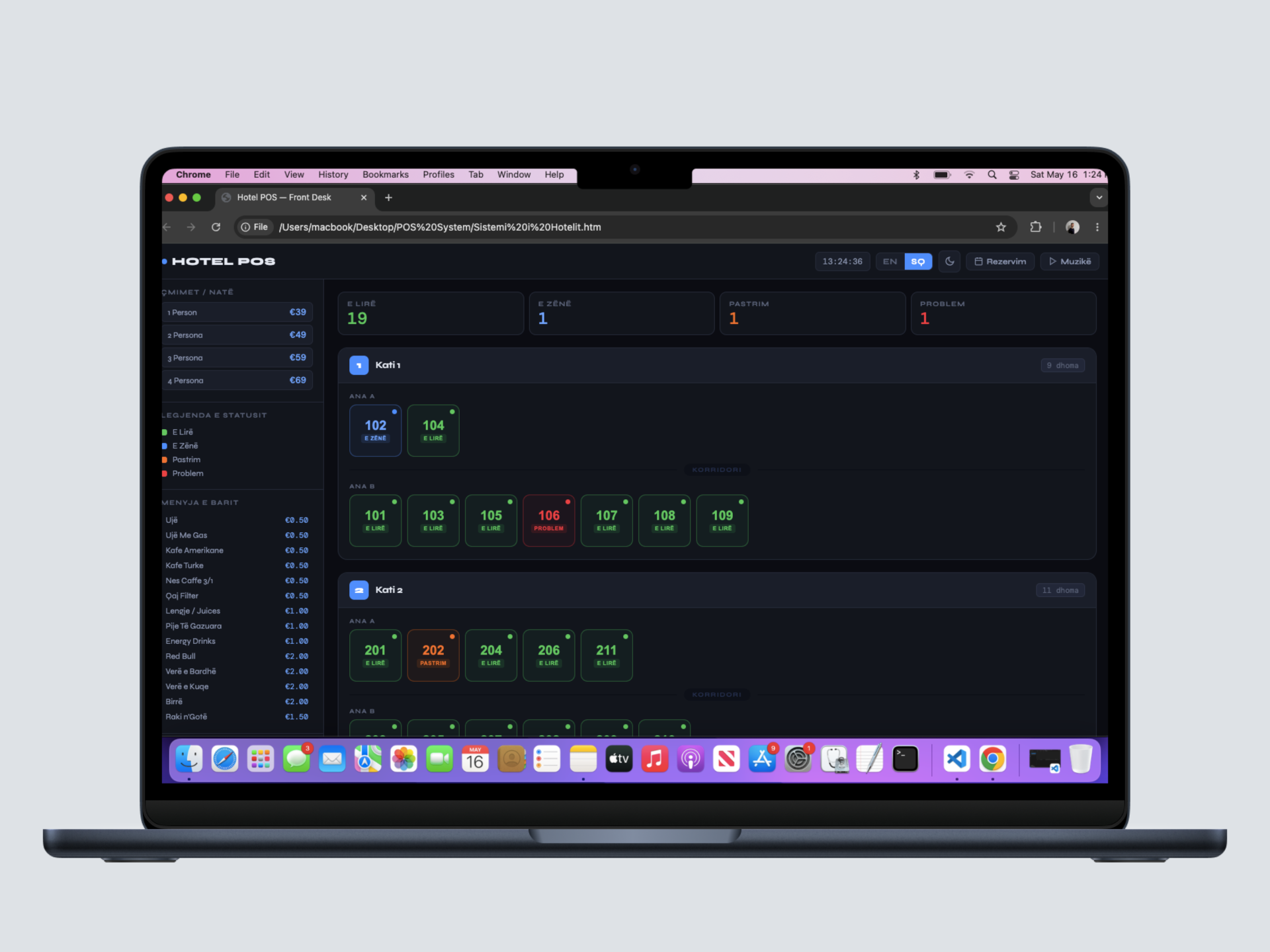
Task: Click the Red Bull bar menu item
Action: tap(237, 656)
